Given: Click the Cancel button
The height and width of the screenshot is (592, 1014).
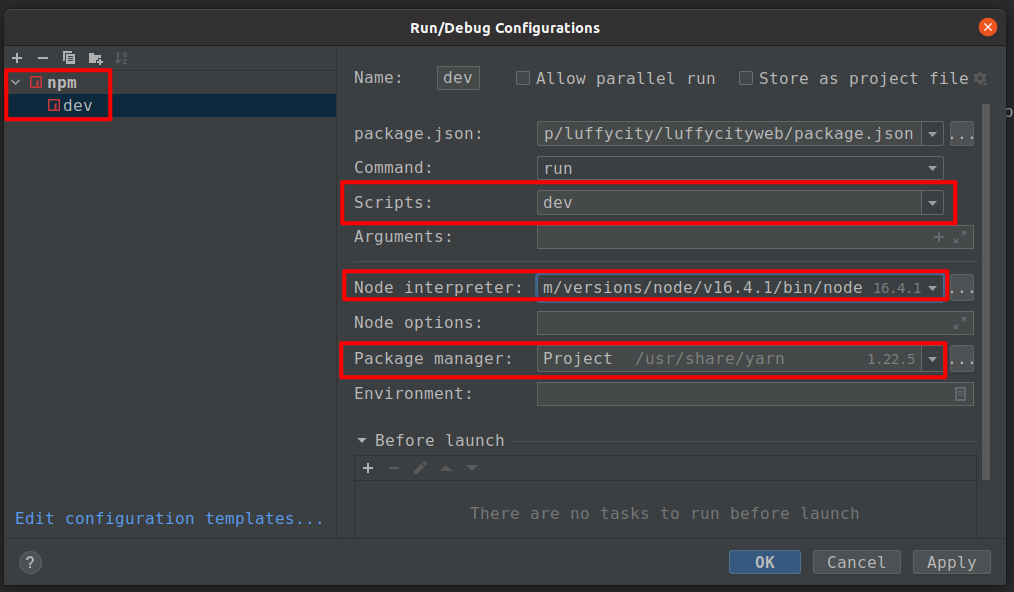Looking at the screenshot, I should pos(856,562).
